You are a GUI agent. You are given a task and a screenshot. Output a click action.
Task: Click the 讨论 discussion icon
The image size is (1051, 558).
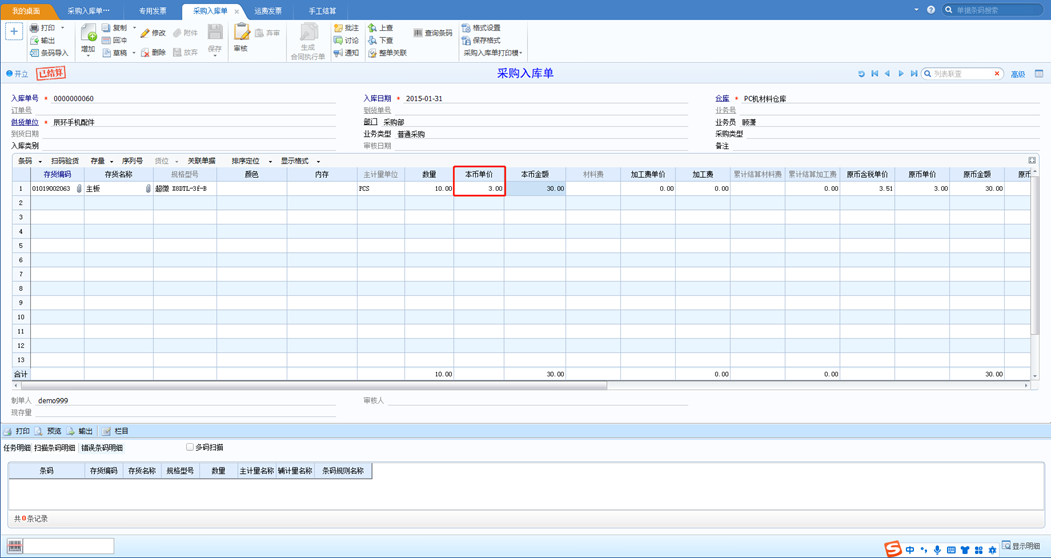338,40
